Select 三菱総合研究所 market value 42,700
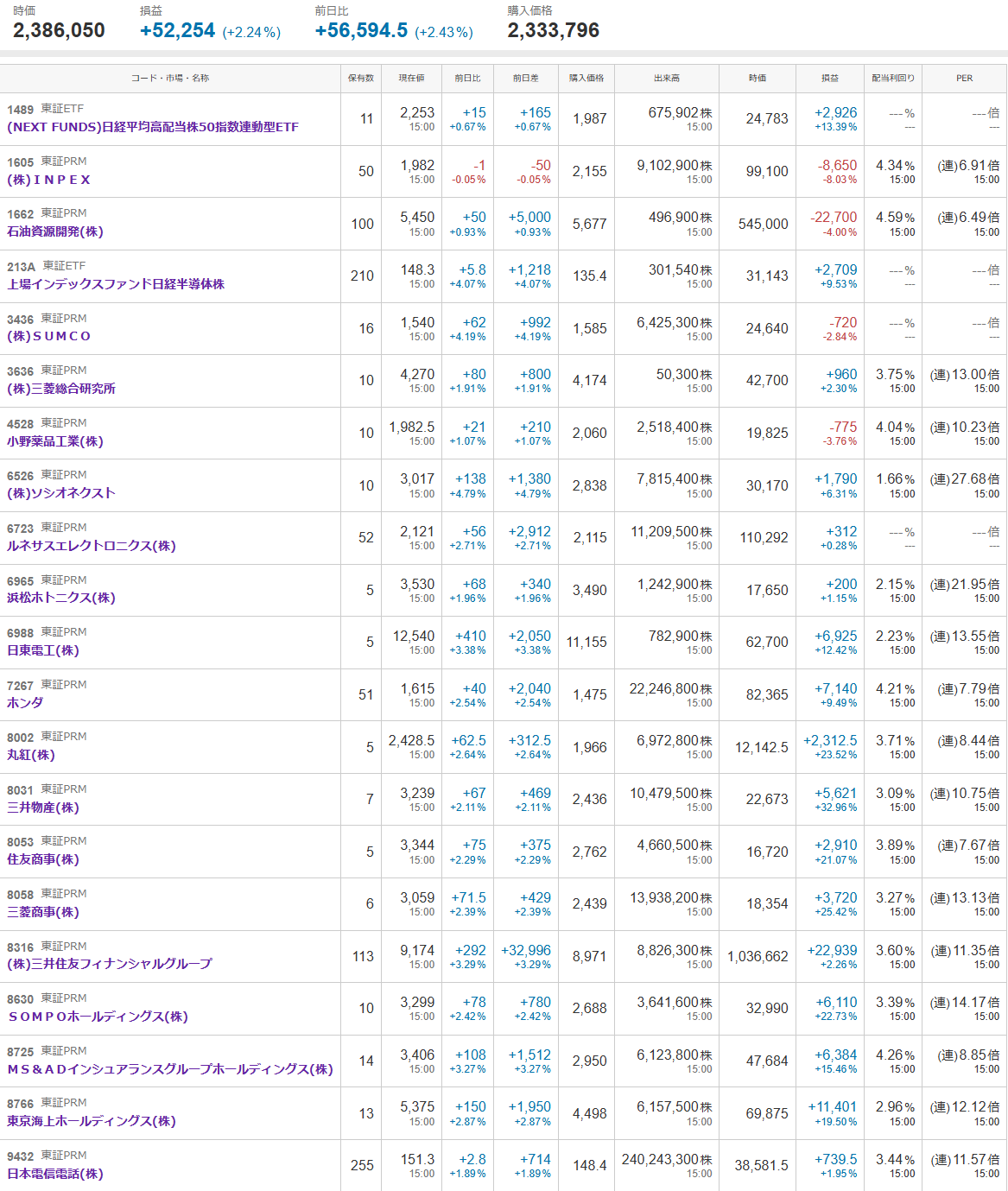1008x1191 pixels. tap(767, 380)
